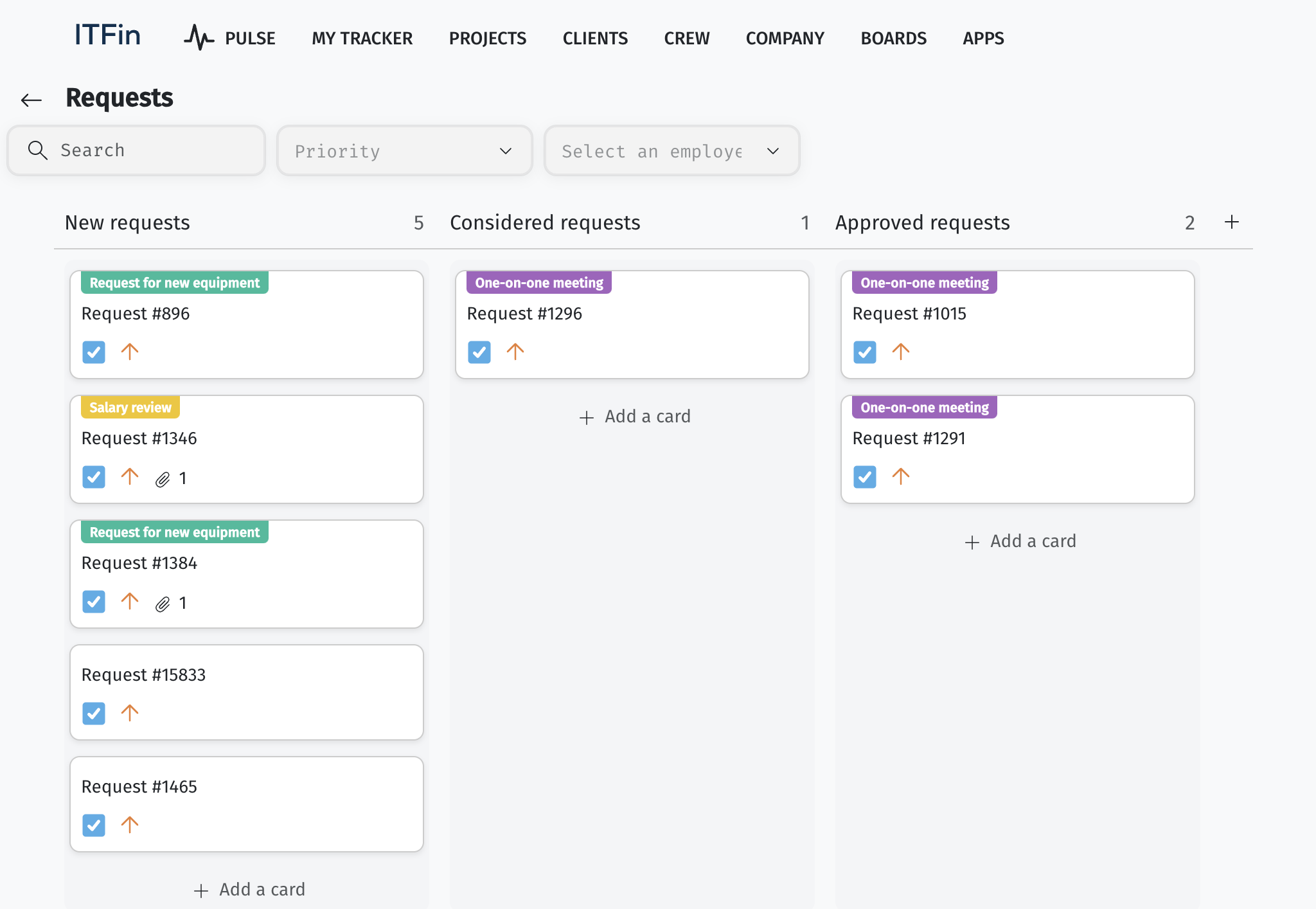
Task: Go back using the left arrow
Action: point(31,100)
